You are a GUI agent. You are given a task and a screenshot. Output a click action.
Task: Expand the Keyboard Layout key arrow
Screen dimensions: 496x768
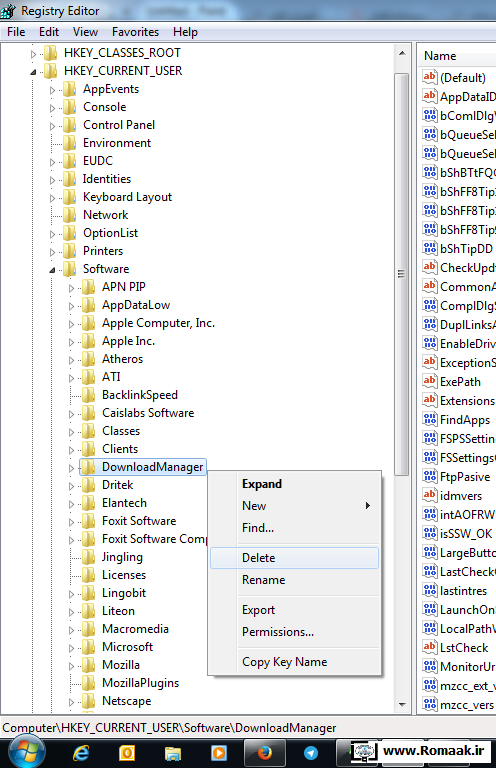[x=52, y=198]
